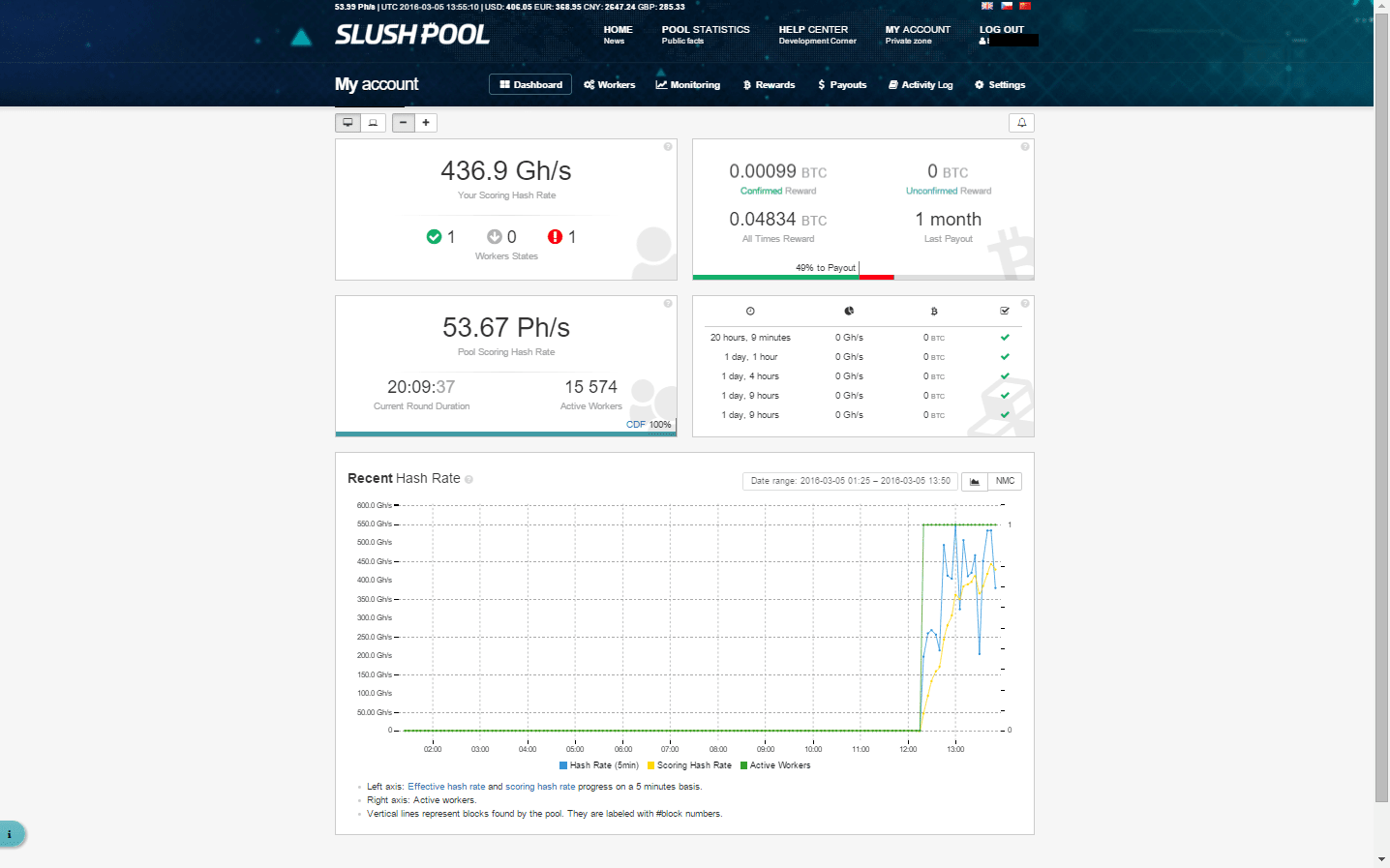Click the bitcoin column header icon
Screen dimensions: 1390x868
click(x=934, y=312)
